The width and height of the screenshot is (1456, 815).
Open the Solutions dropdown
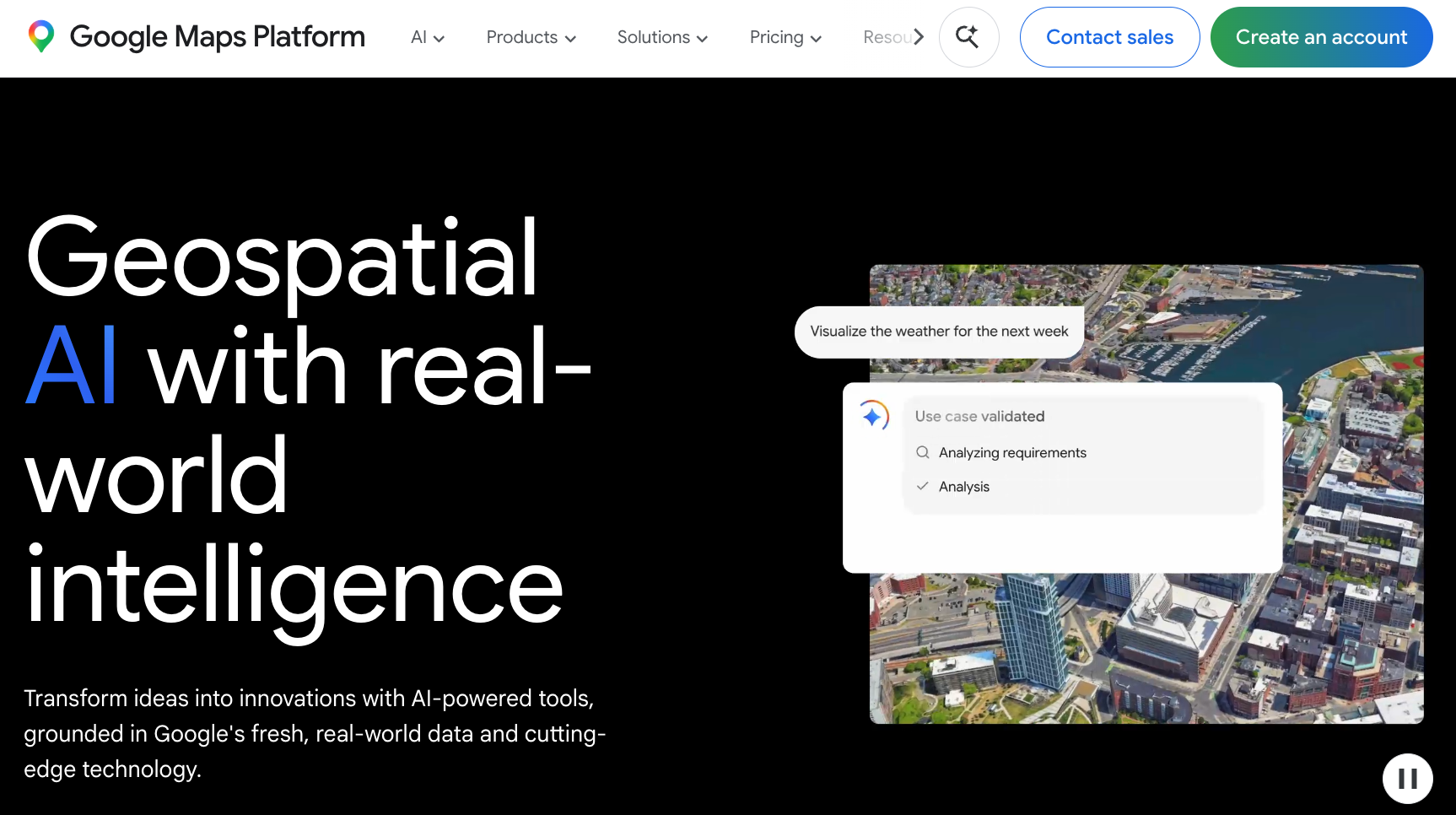coord(662,37)
